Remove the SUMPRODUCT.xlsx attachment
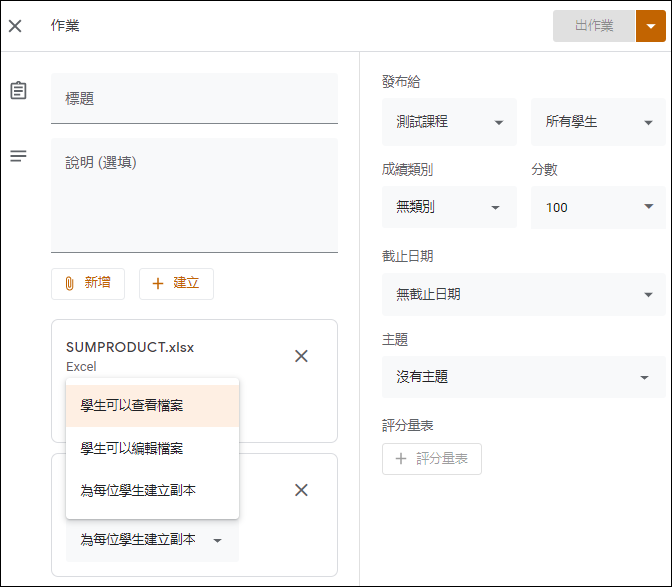Image resolution: width=672 pixels, height=587 pixels. click(301, 356)
